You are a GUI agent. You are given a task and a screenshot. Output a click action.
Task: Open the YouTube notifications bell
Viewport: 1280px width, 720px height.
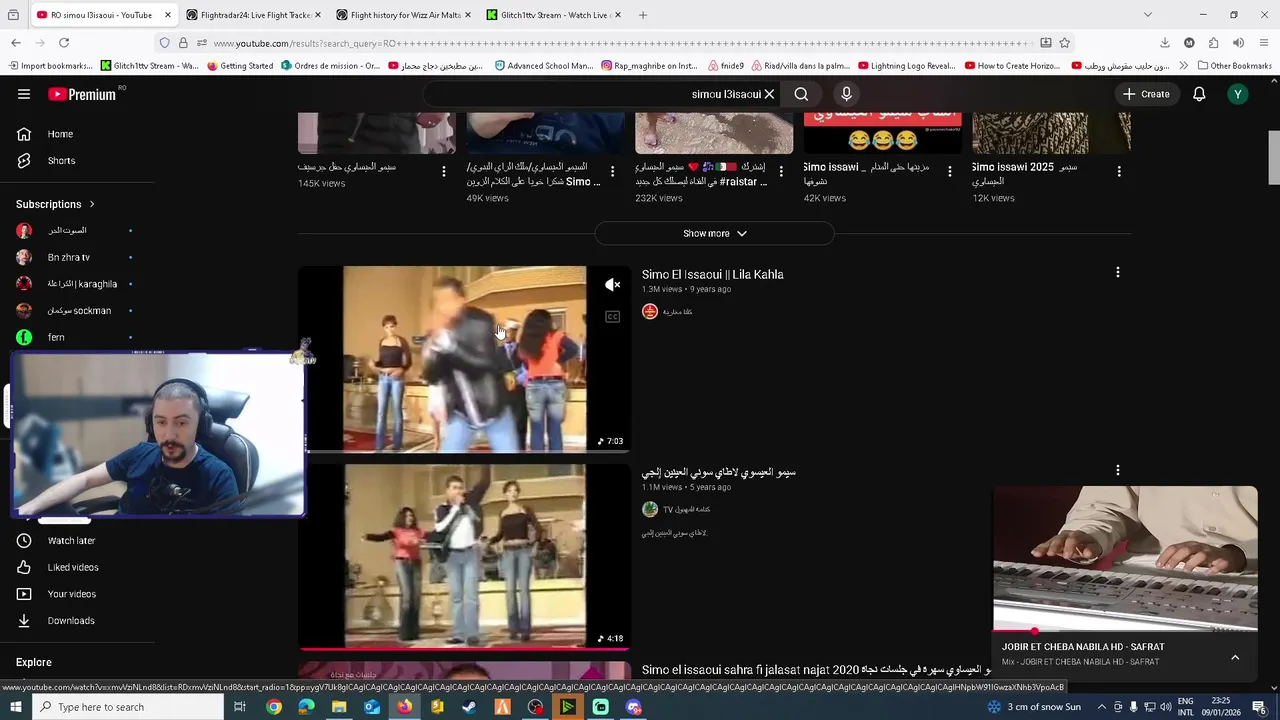pos(1199,94)
